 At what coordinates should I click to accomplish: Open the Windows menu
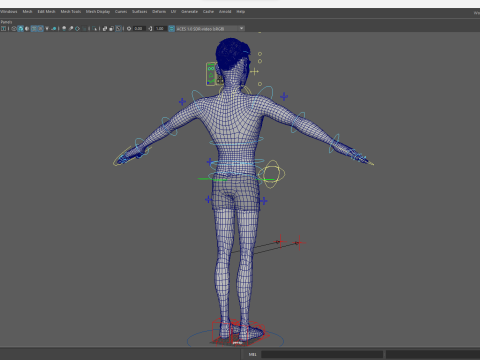(9, 12)
